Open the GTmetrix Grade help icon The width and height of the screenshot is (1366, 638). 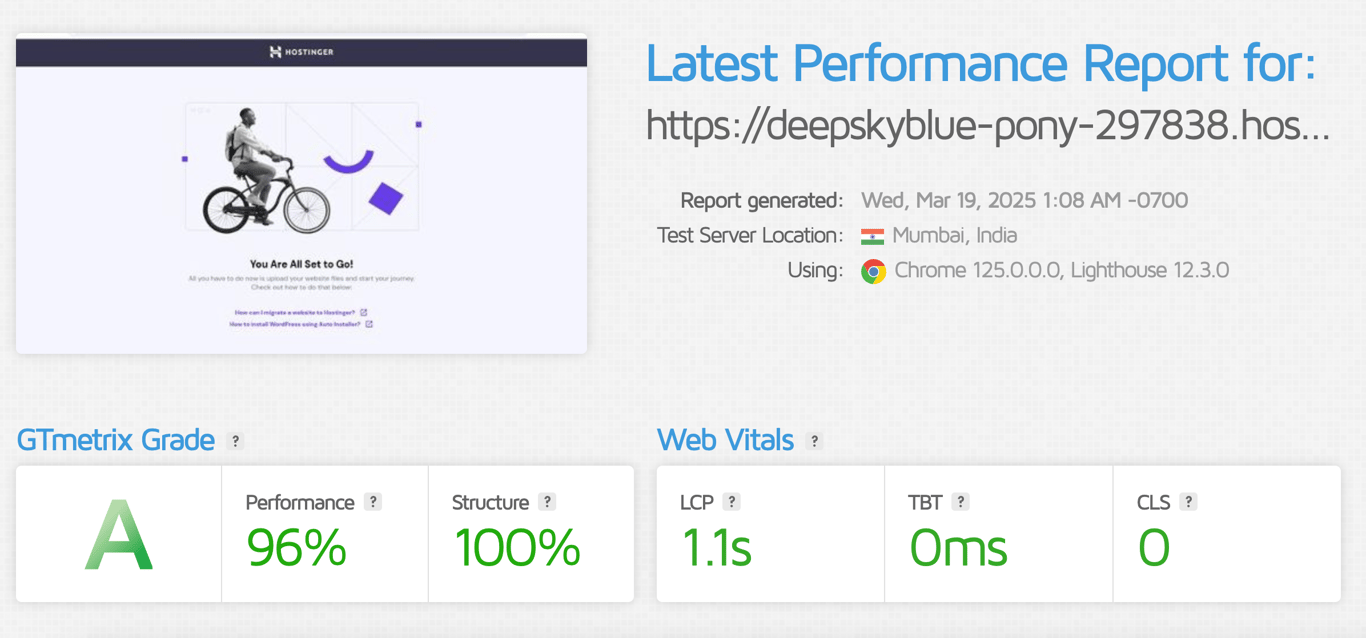[237, 440]
